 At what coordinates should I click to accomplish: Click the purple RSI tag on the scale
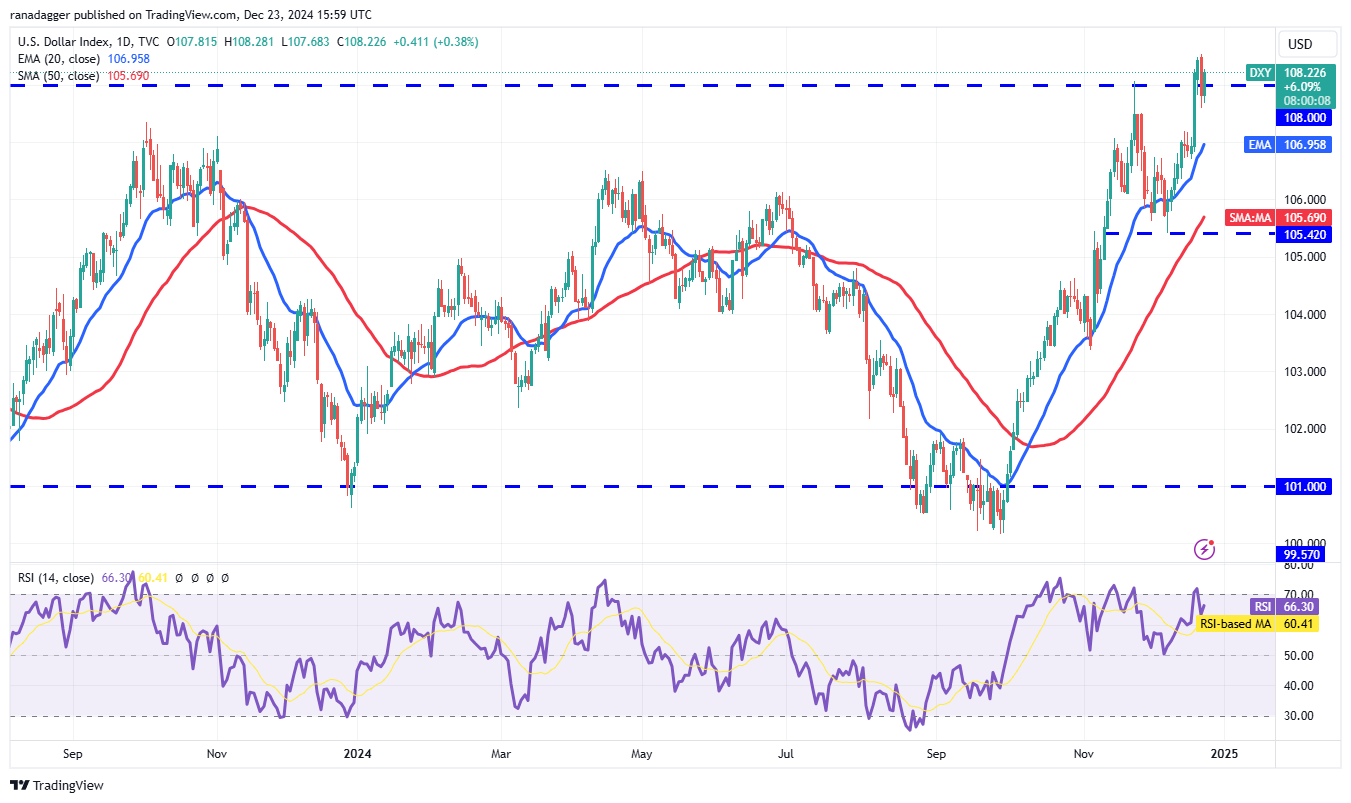[1263, 607]
